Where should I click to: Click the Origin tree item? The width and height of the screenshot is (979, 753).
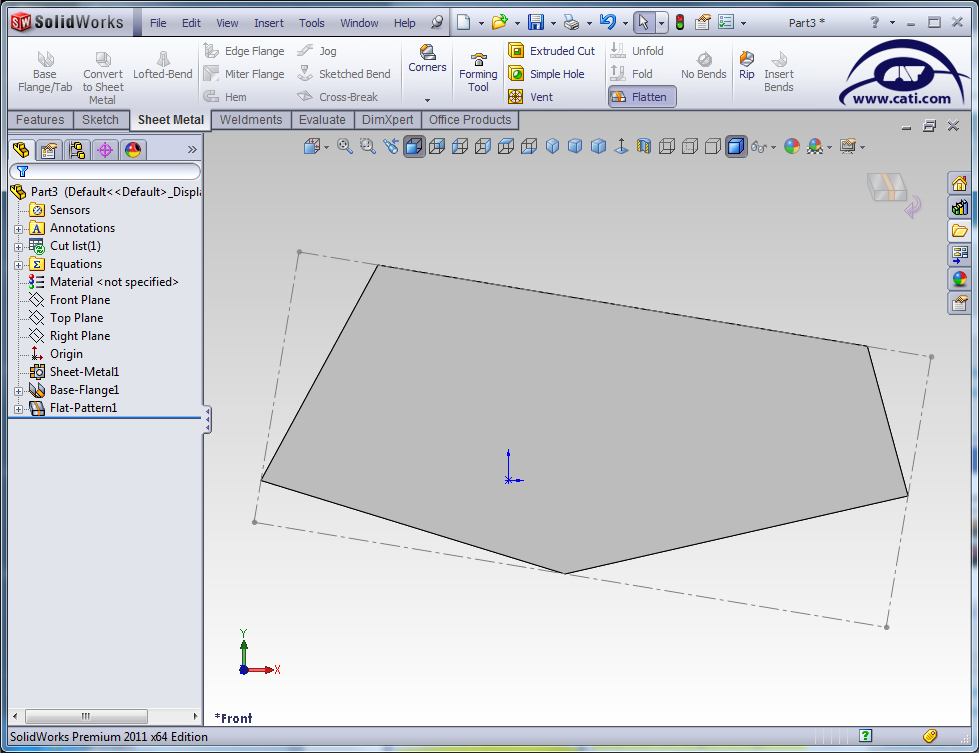pyautogui.click(x=56, y=354)
